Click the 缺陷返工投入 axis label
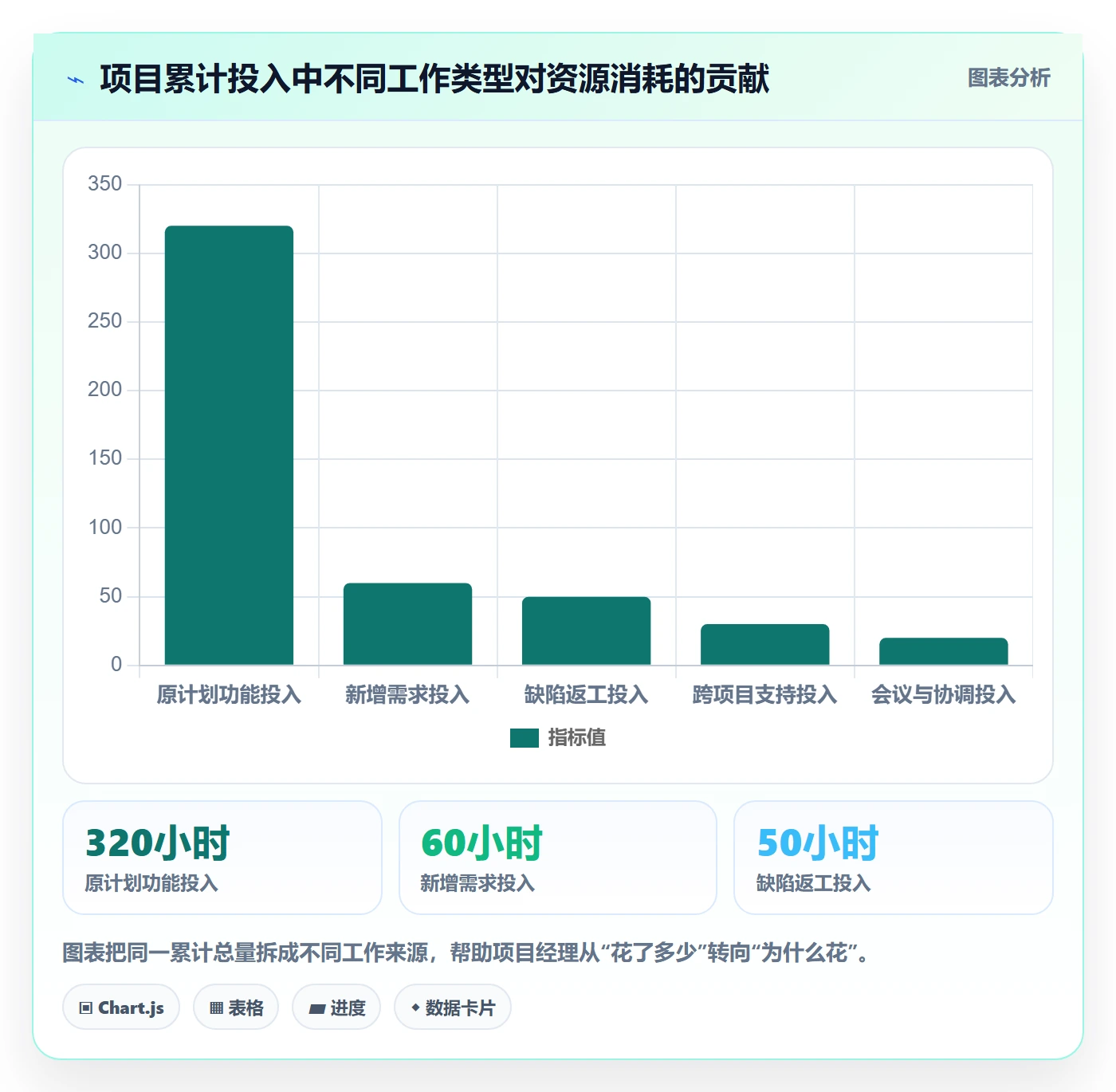Screen dimensions: 1116x1092 coord(586,695)
